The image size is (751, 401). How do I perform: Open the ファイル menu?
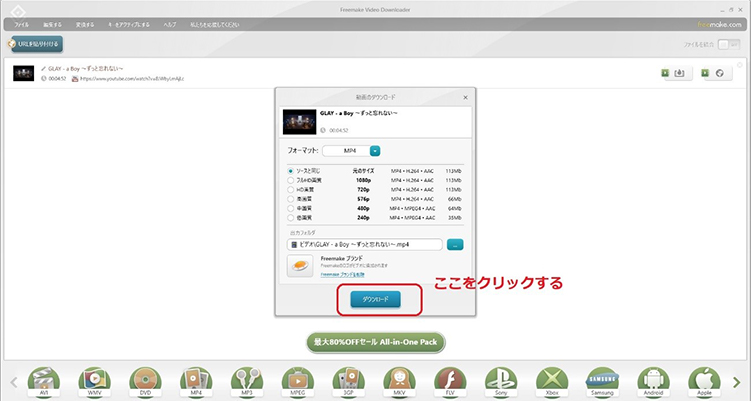click(x=21, y=24)
